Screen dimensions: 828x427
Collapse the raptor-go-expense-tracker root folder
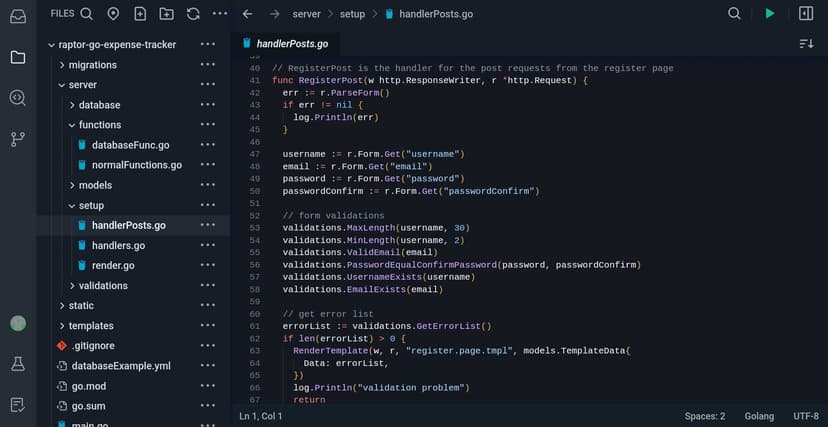(52, 45)
